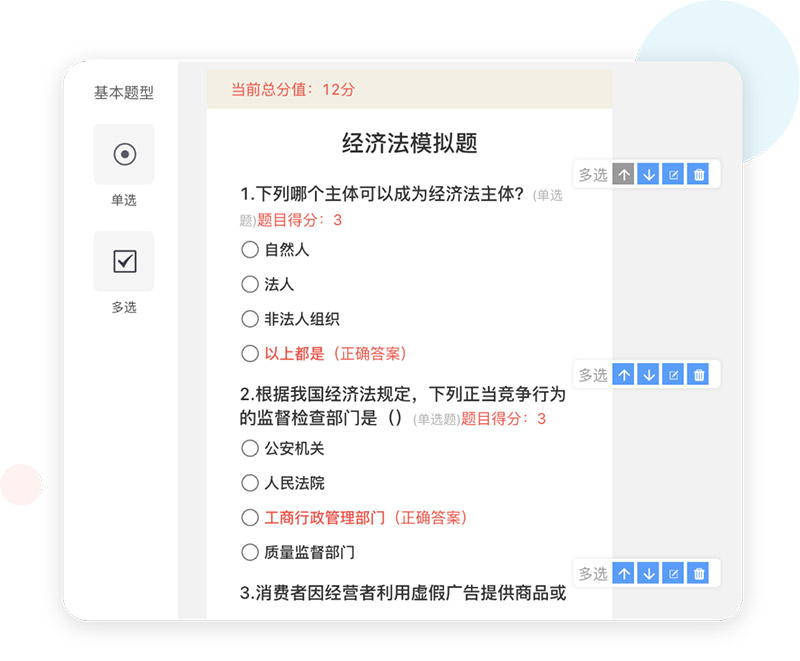
Task: Remove question 3 with the trash icon
Action: point(699,573)
